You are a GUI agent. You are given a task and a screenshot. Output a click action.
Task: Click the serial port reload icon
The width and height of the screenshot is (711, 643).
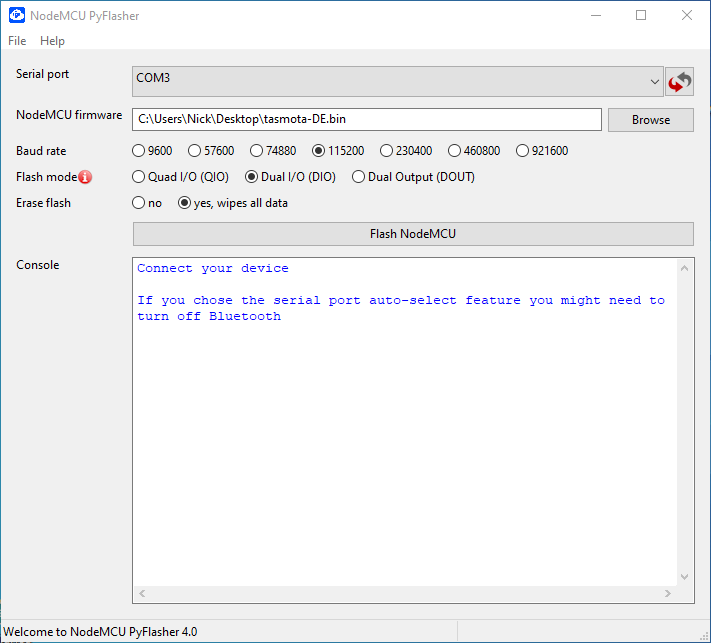(x=680, y=82)
